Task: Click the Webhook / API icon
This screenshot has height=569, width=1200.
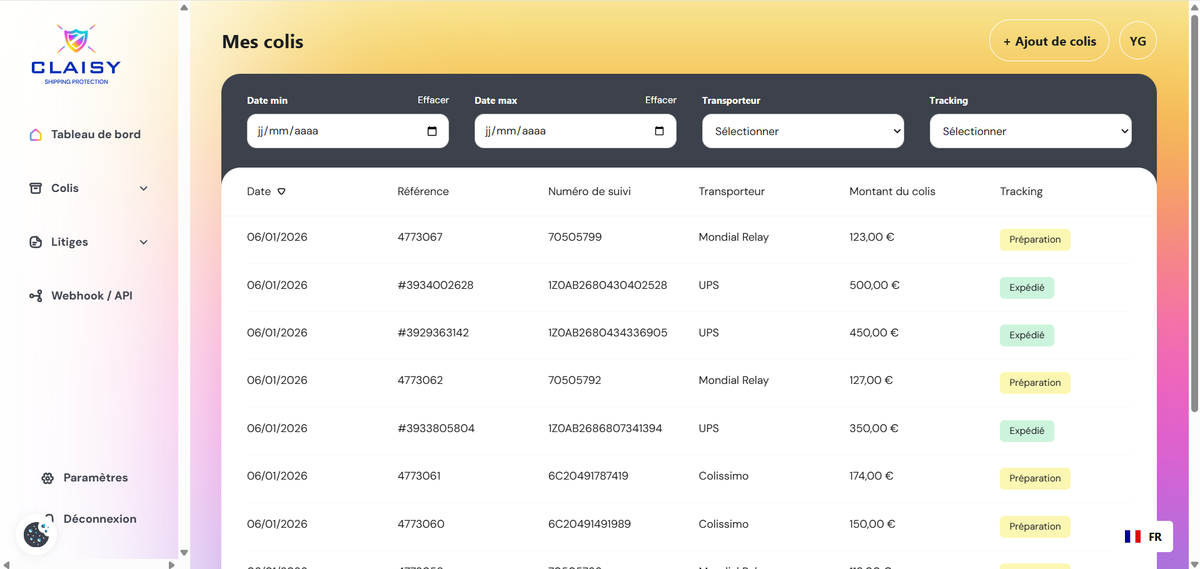Action: tap(36, 296)
